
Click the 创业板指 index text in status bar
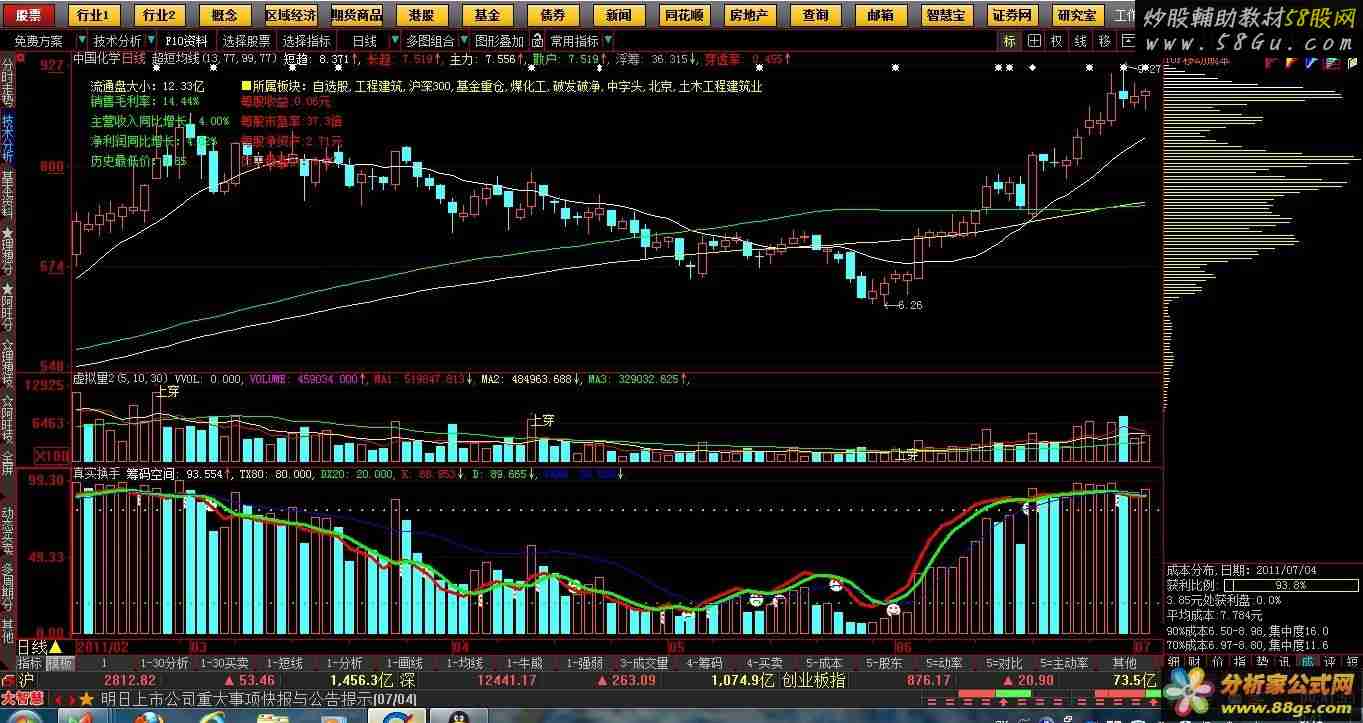[x=814, y=680]
